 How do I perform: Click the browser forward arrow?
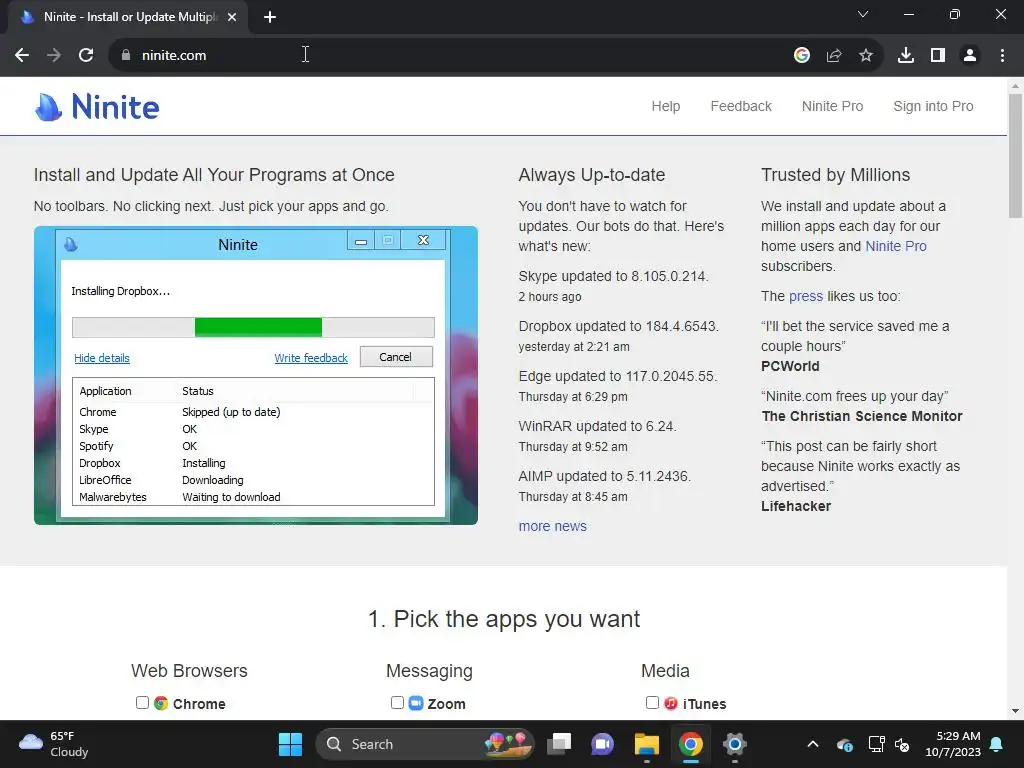[x=54, y=55]
